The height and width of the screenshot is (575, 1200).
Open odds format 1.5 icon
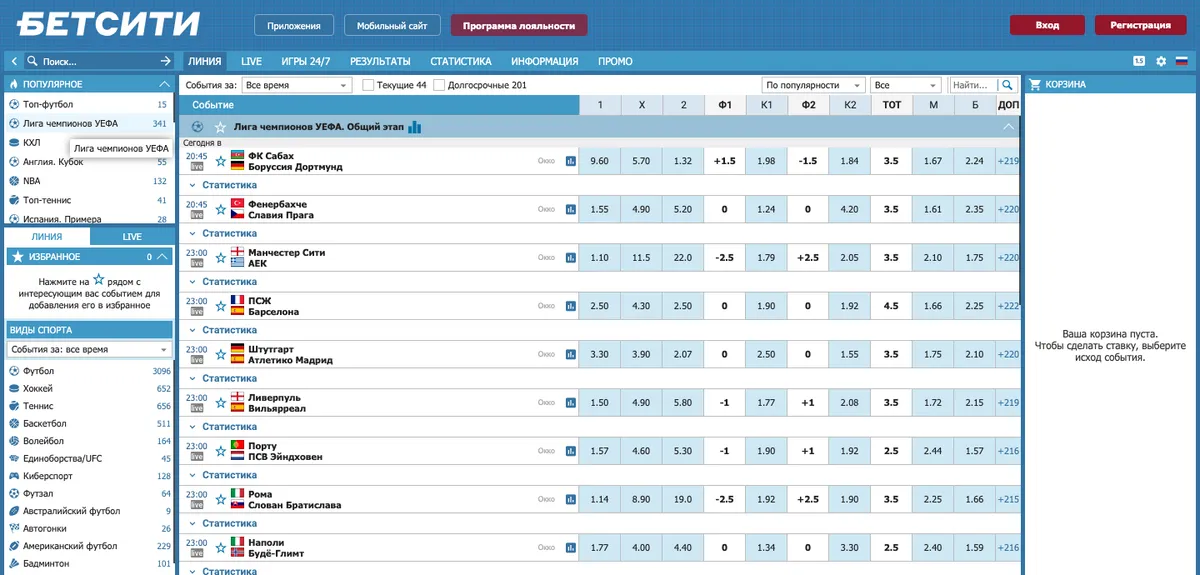[1139, 61]
